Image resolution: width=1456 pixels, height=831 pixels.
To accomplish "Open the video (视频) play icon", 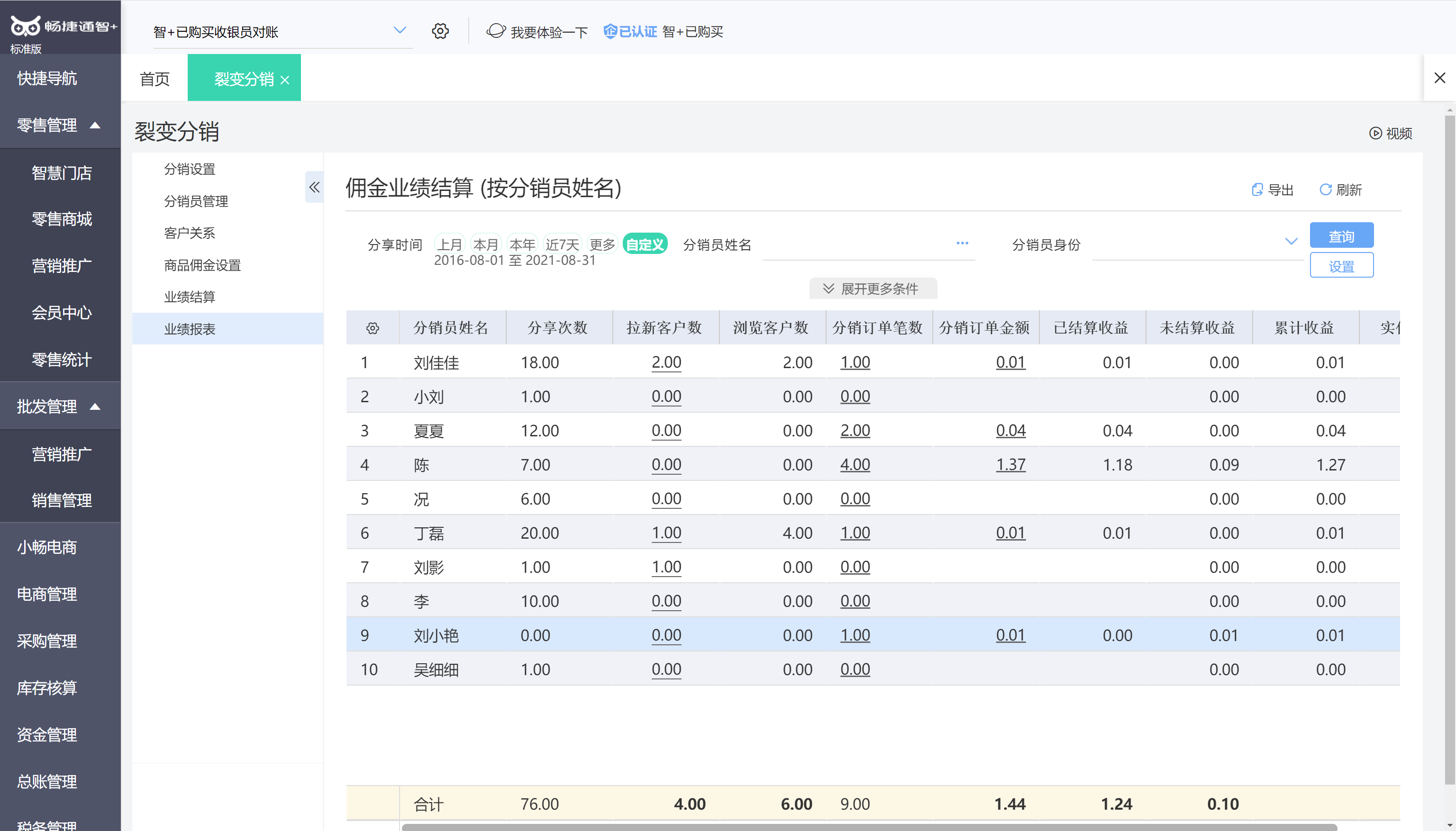I will pyautogui.click(x=1375, y=133).
